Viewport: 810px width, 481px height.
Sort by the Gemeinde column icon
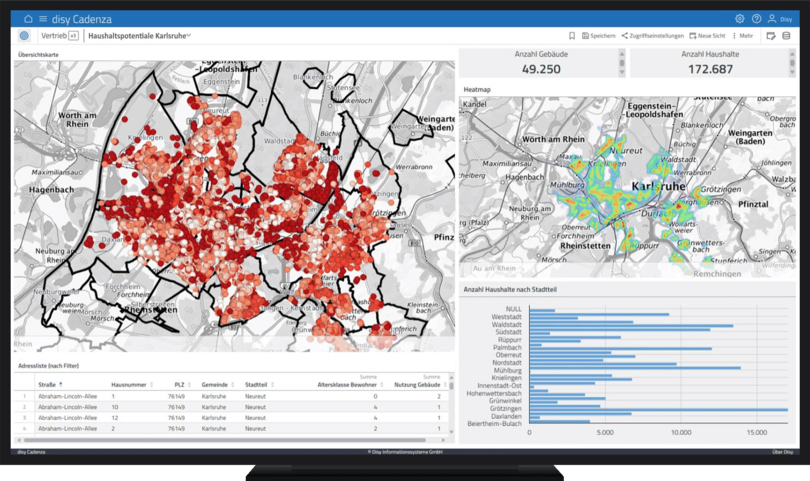232,384
